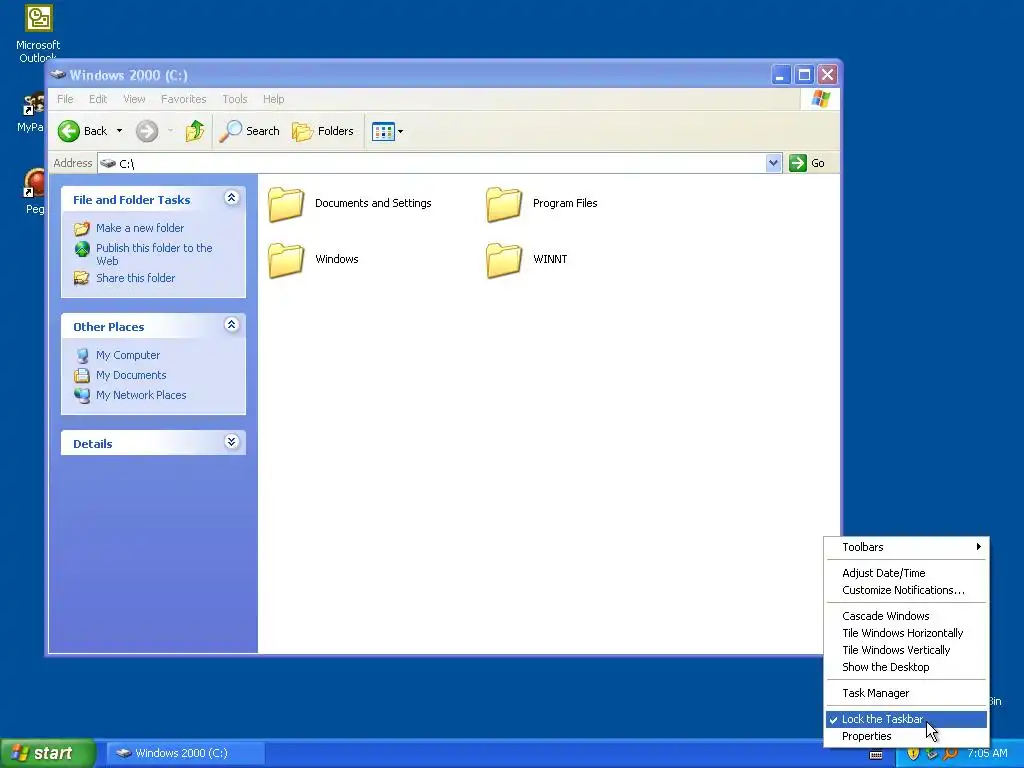Viewport: 1024px width, 768px height.
Task: Select Show the Desktop
Action: pyautogui.click(x=906, y=667)
